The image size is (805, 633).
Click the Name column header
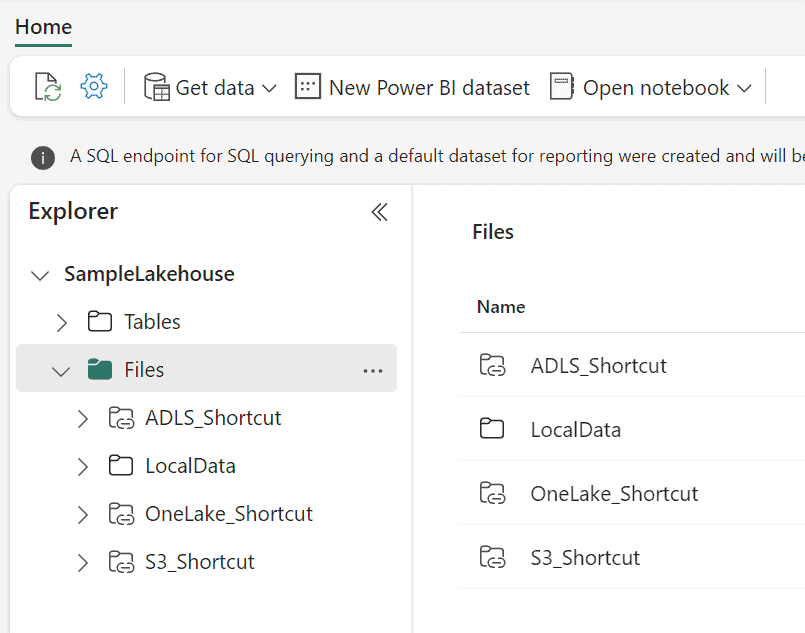point(501,307)
